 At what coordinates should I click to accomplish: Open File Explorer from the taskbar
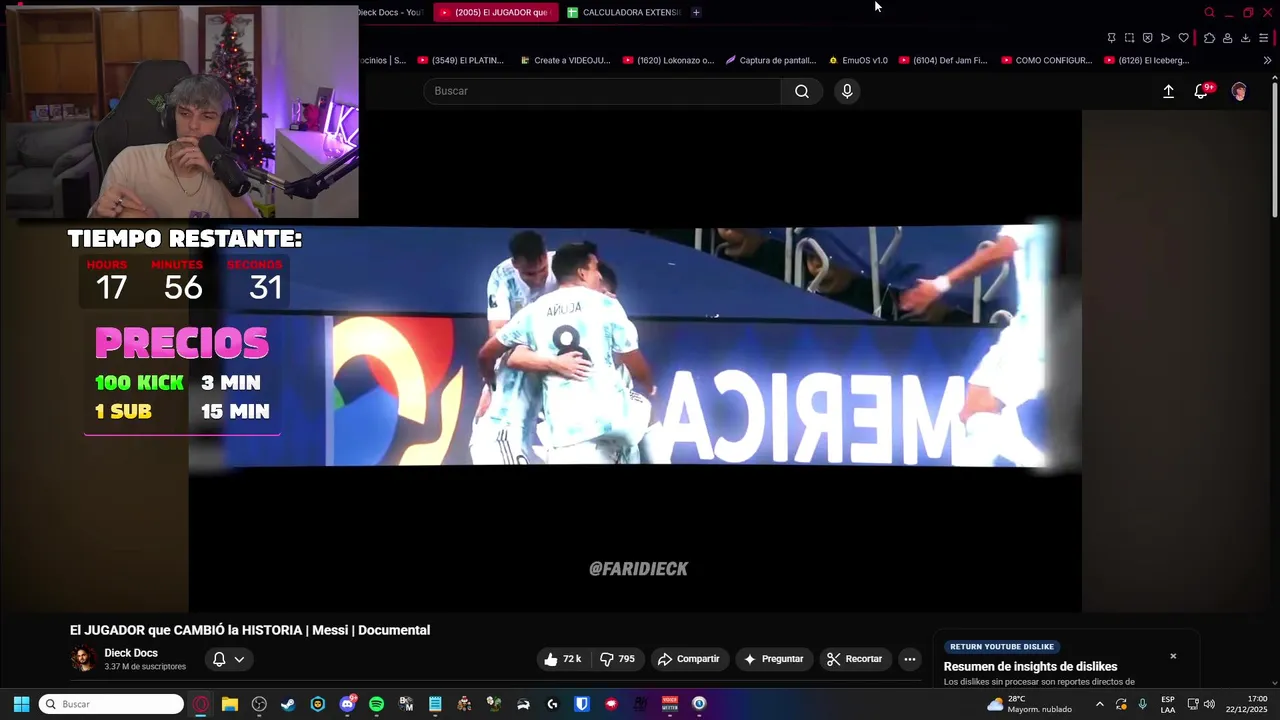pos(229,704)
